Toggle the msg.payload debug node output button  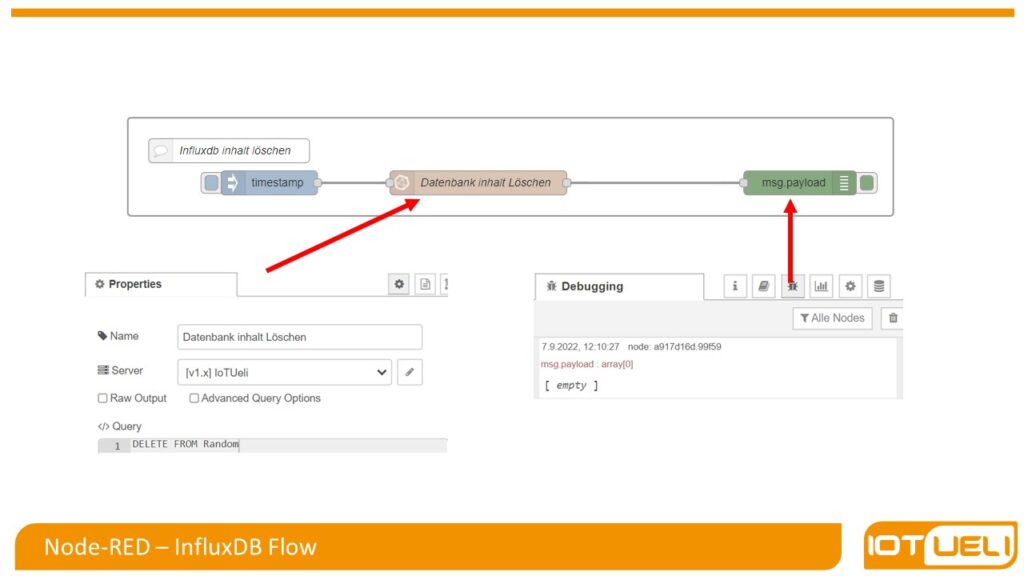coord(868,183)
